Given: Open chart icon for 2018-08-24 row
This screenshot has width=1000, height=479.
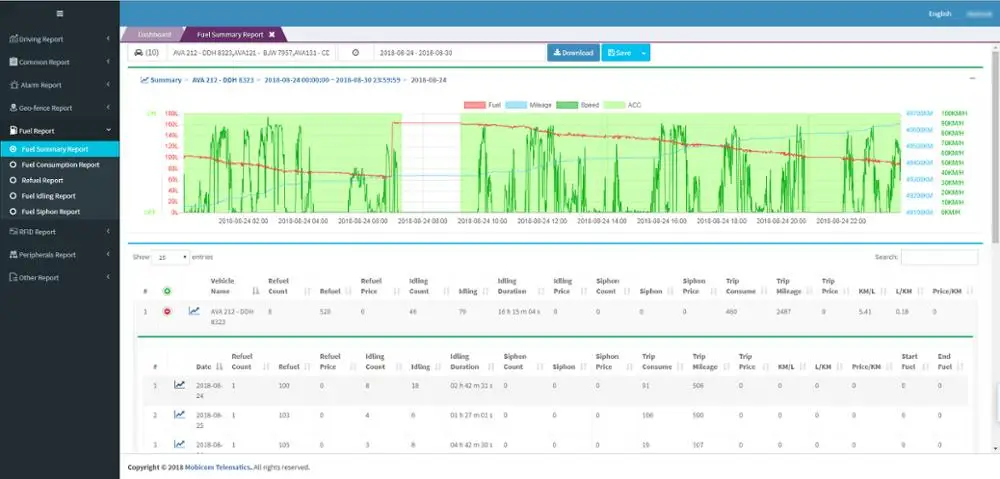Looking at the screenshot, I should [180, 384].
